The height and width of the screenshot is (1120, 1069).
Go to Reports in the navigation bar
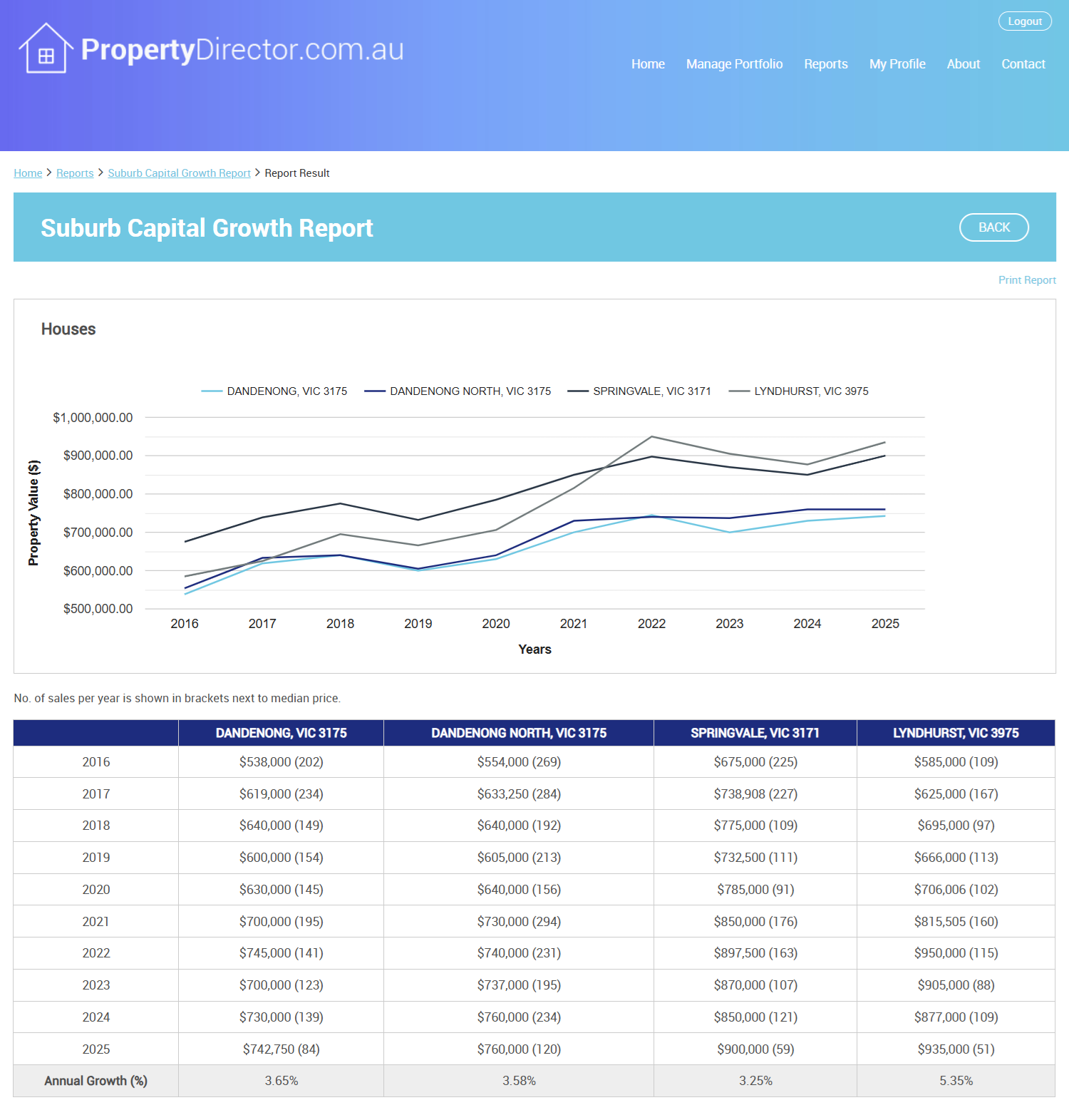(x=825, y=64)
